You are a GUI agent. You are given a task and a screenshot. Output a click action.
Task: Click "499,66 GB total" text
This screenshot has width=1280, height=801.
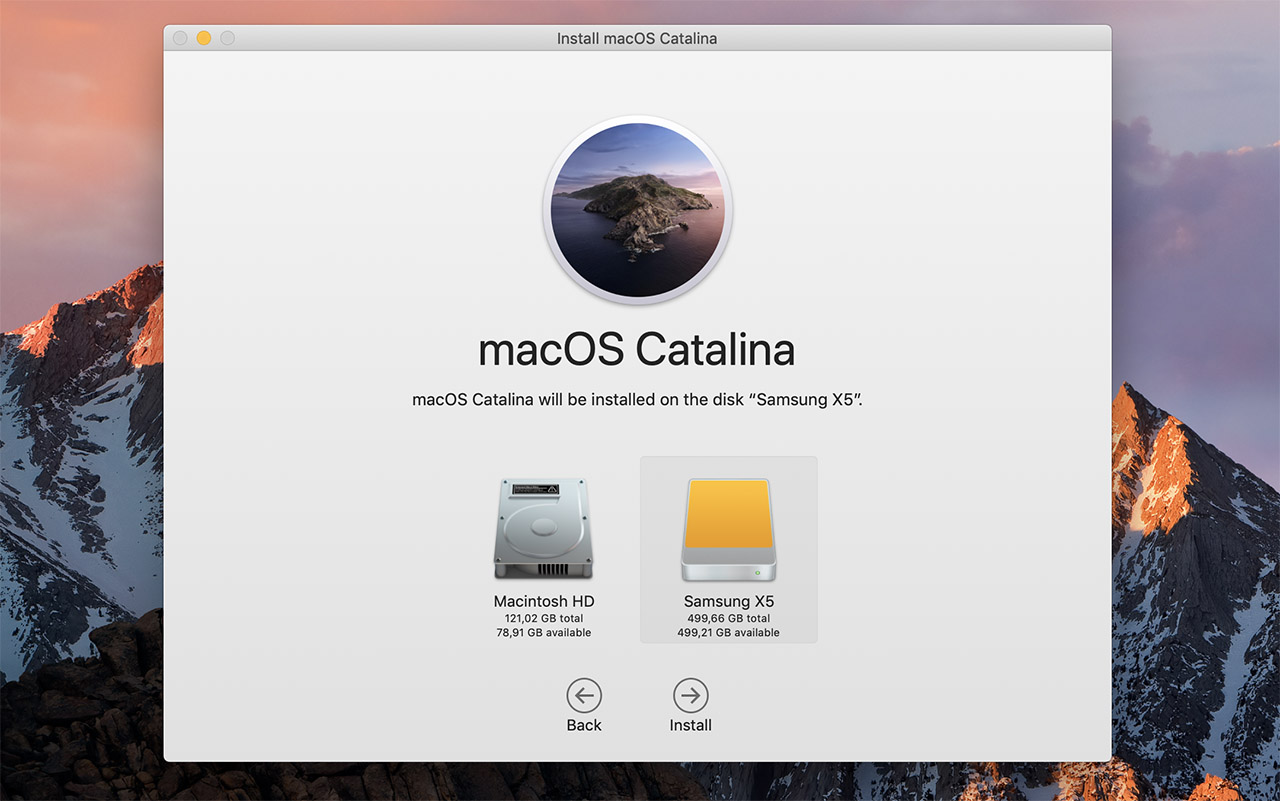pos(729,619)
